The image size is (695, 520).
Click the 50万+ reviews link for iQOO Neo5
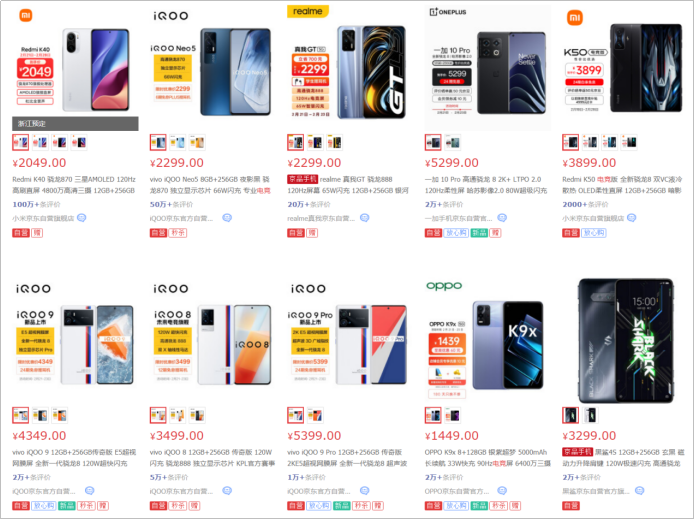[171, 204]
